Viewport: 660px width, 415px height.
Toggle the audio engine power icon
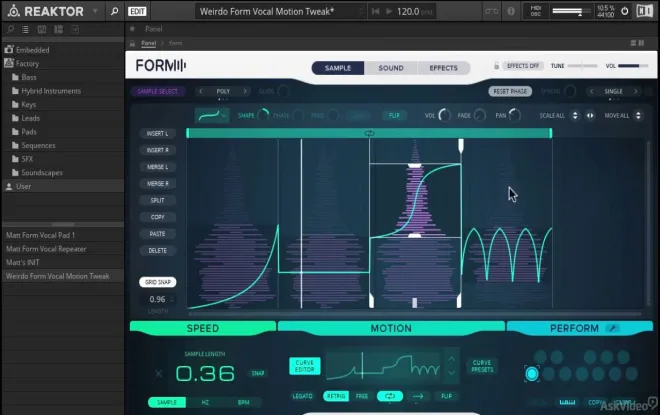[625, 11]
